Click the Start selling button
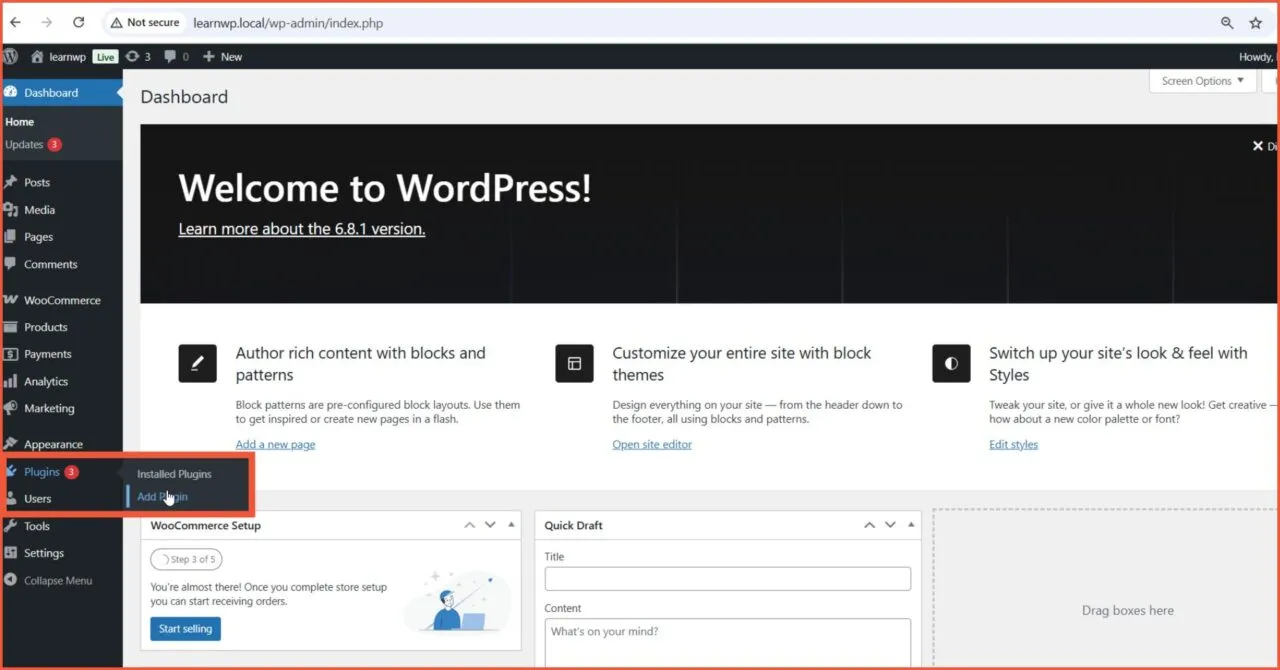This screenshot has height=670, width=1280. click(185, 628)
